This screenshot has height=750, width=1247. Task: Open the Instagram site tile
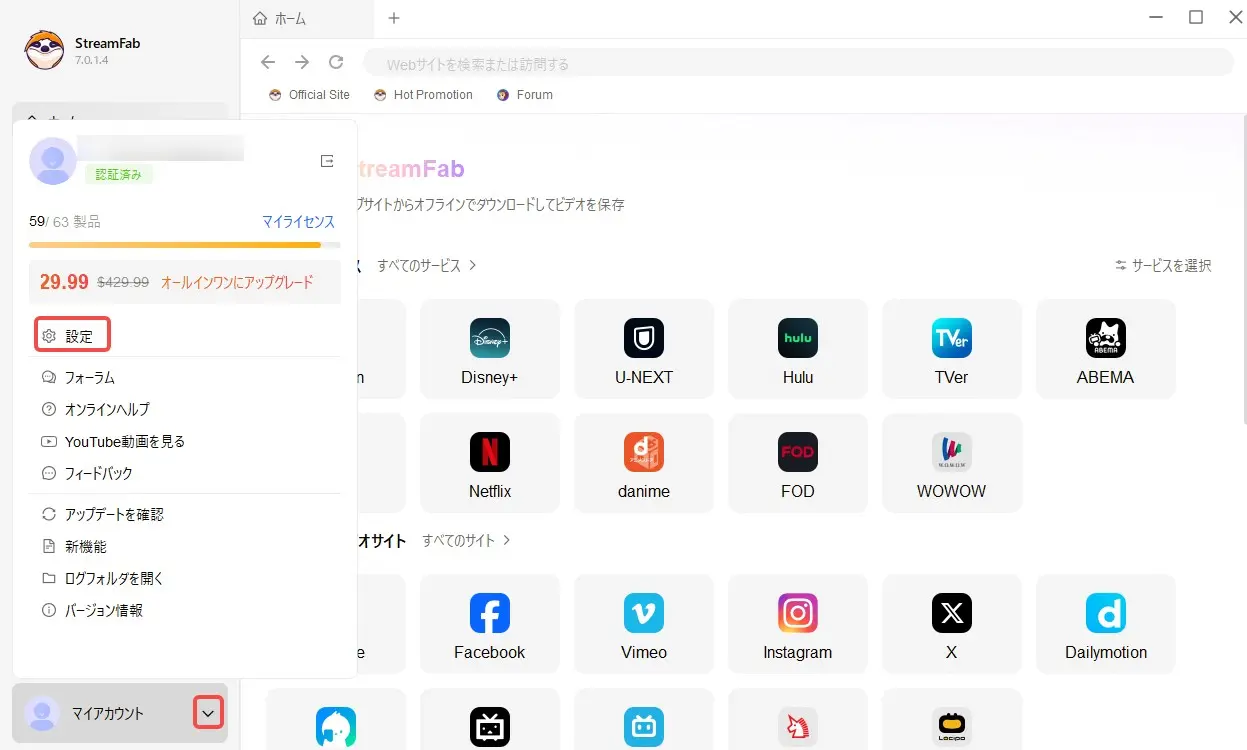[798, 623]
